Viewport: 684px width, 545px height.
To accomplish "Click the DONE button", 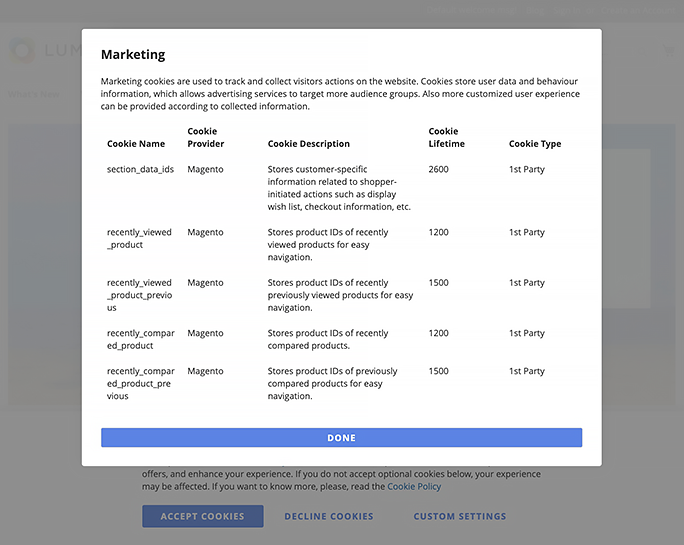I will pos(341,438).
